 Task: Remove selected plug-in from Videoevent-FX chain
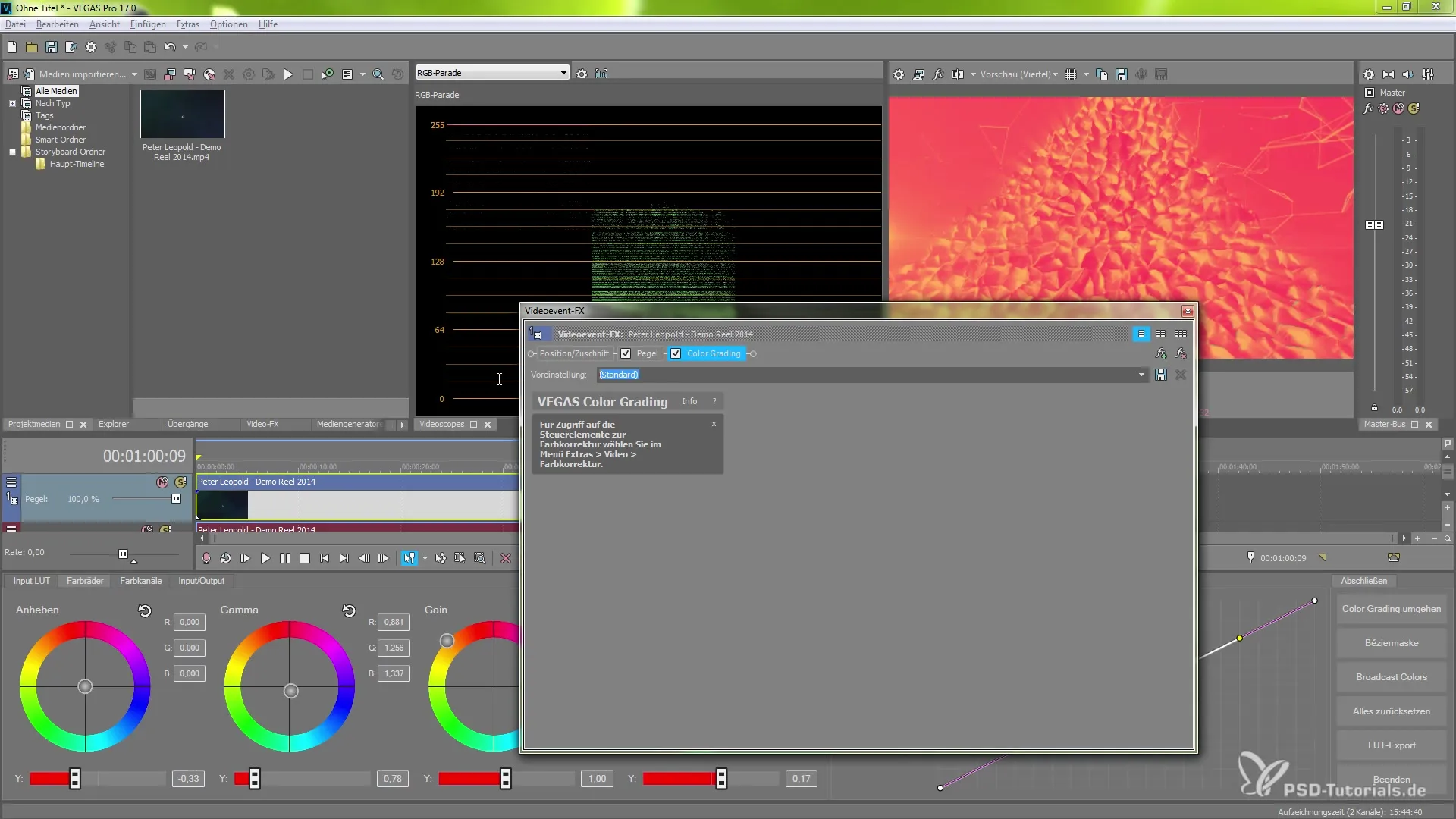pyautogui.click(x=1181, y=353)
